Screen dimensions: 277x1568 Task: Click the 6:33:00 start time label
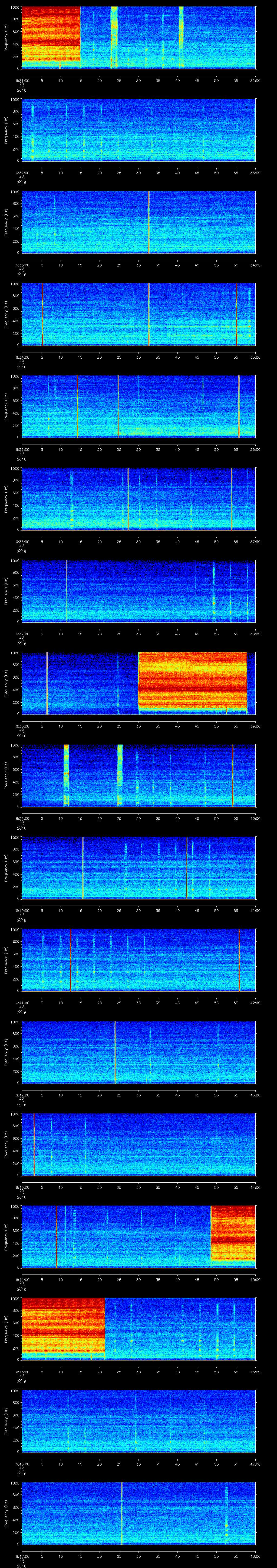pyautogui.click(x=22, y=265)
